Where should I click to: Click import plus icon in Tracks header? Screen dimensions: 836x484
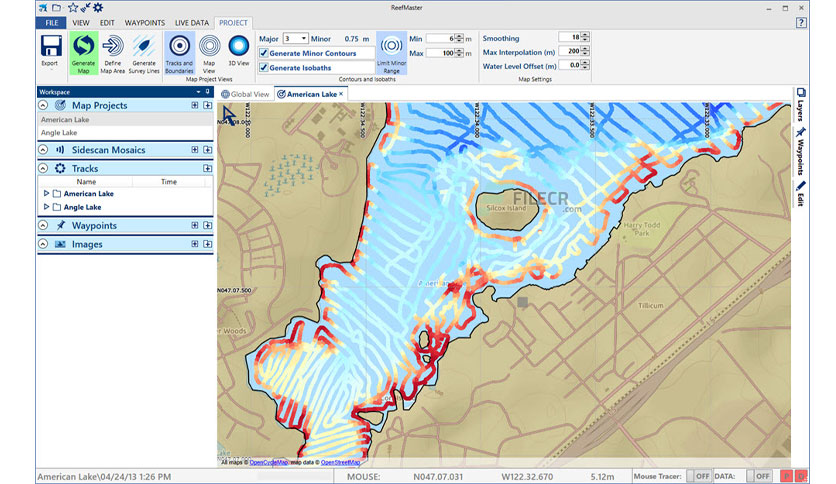(207, 168)
